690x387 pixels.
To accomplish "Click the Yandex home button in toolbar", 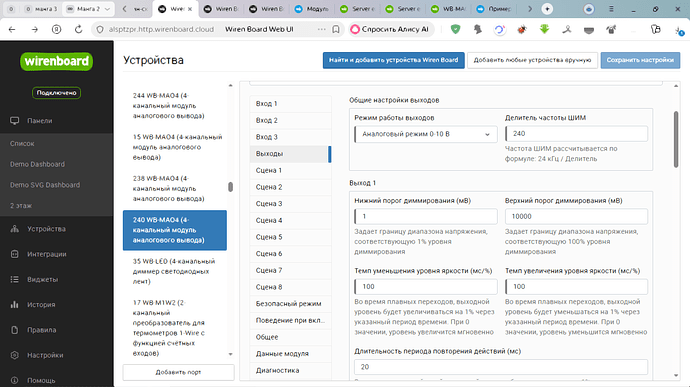I will (56, 29).
